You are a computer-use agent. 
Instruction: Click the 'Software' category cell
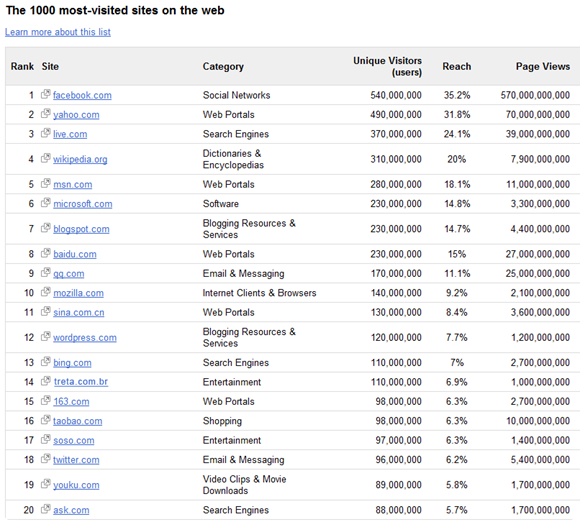pyautogui.click(x=221, y=204)
